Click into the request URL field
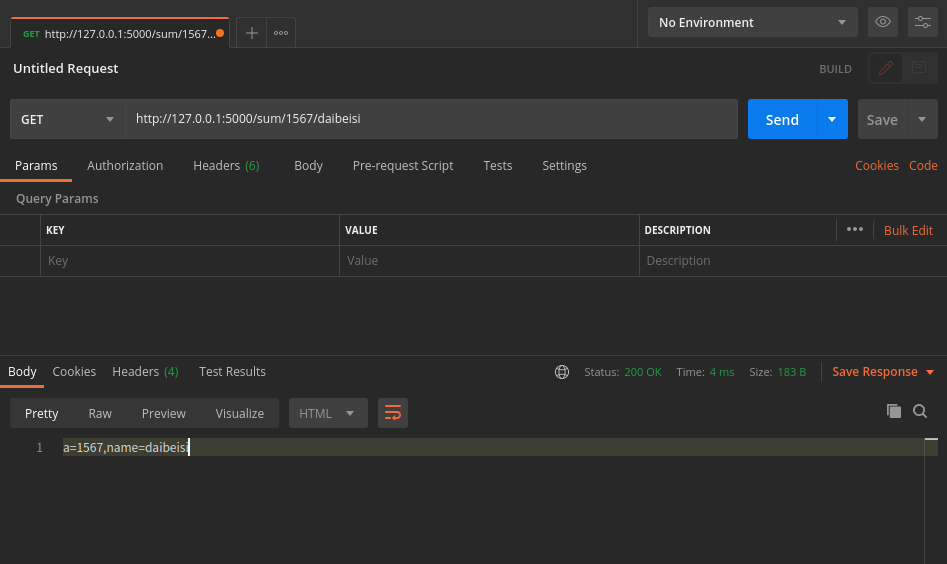Viewport: 947px width, 564px height. (x=431, y=119)
